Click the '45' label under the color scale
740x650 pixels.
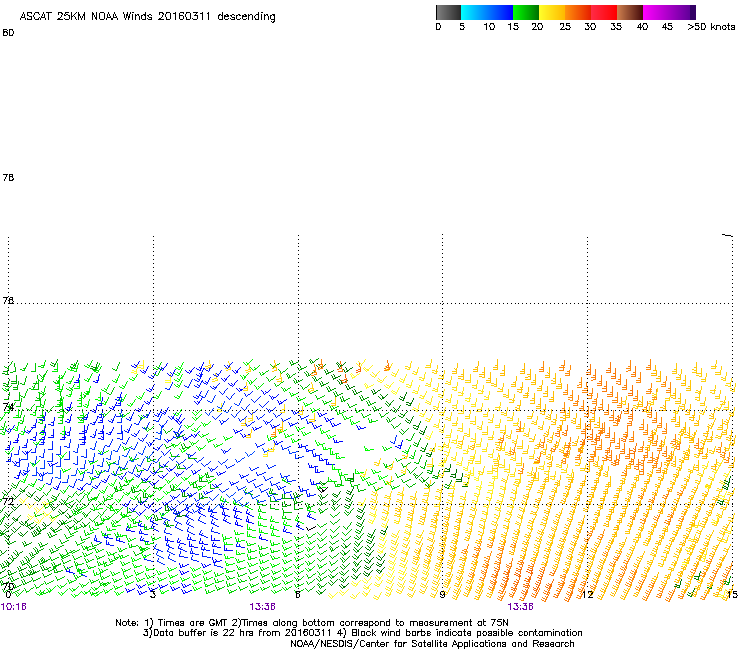667,27
